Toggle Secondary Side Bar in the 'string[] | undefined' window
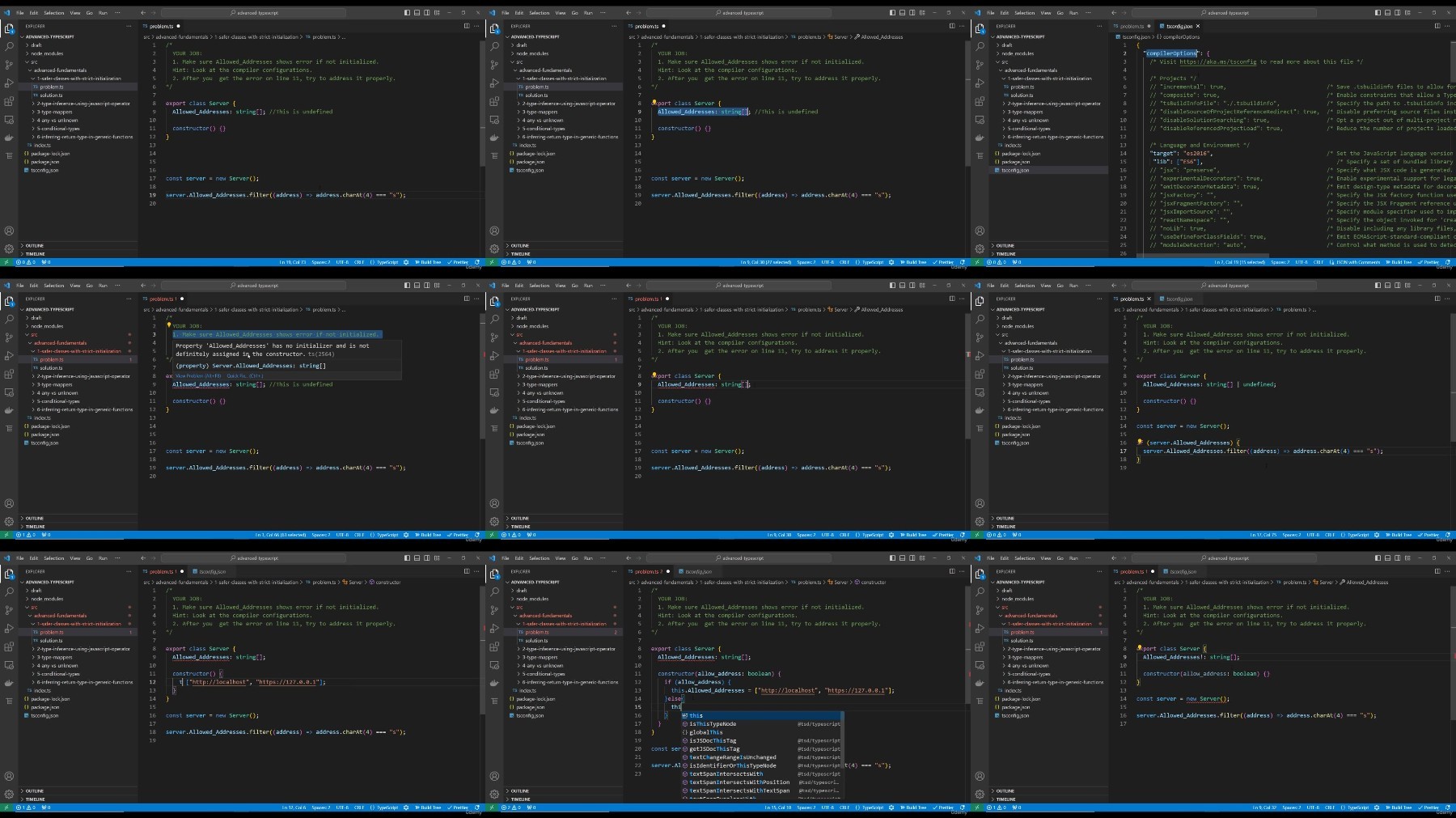 pyautogui.click(x=1398, y=286)
